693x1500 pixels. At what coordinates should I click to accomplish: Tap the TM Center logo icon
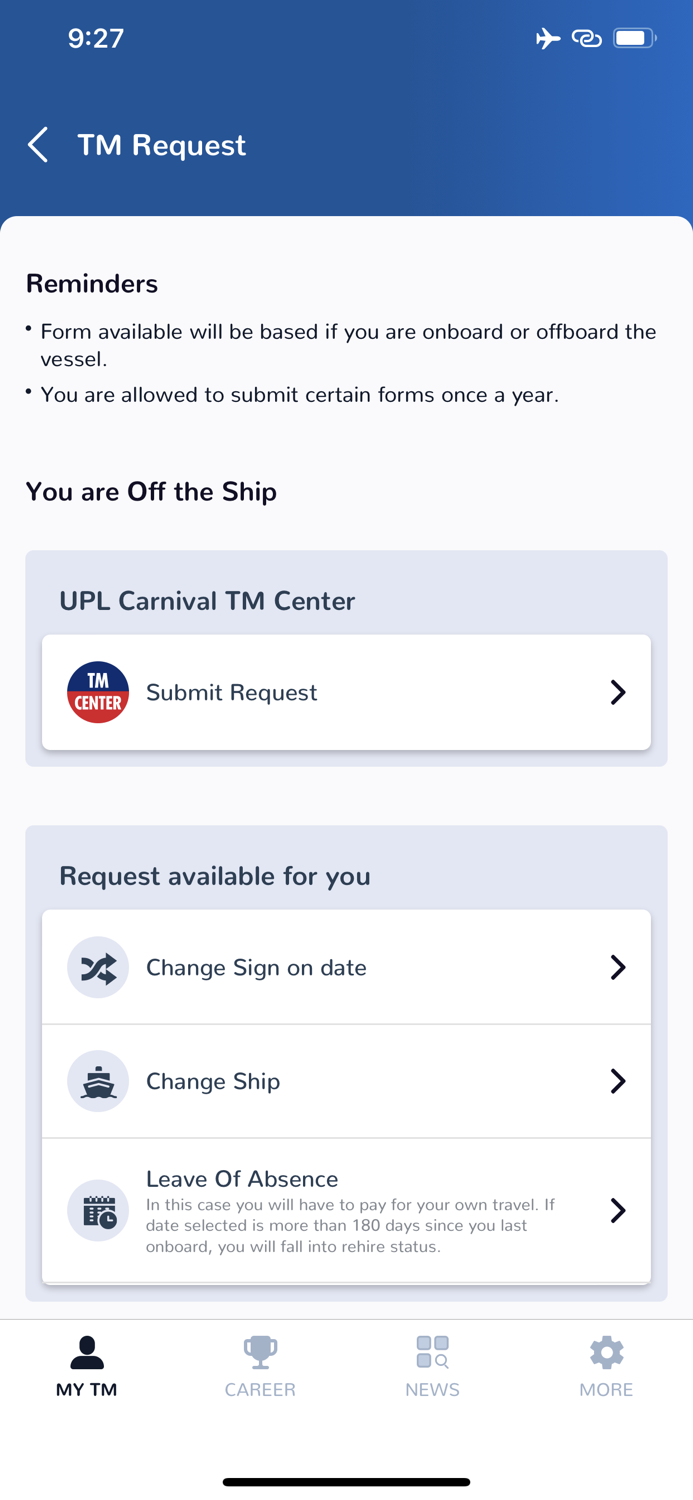[x=97, y=692]
